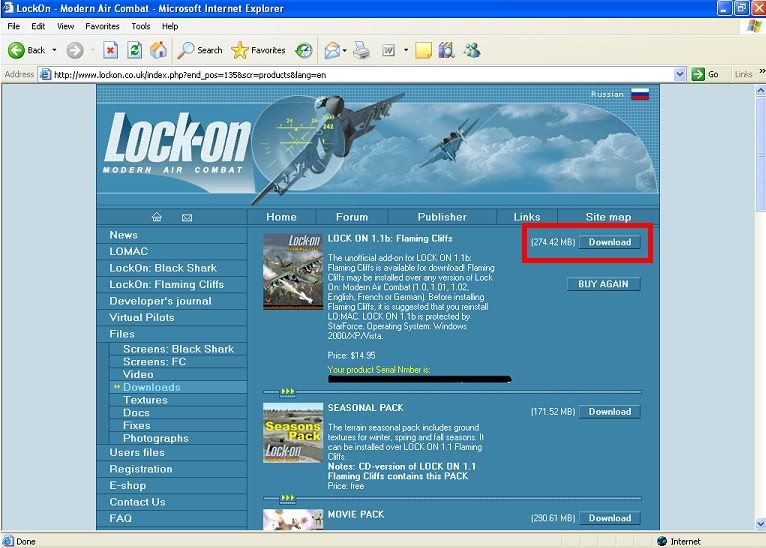This screenshot has height=548, width=766.
Task: Click the Print icon in toolbar
Action: (x=362, y=50)
